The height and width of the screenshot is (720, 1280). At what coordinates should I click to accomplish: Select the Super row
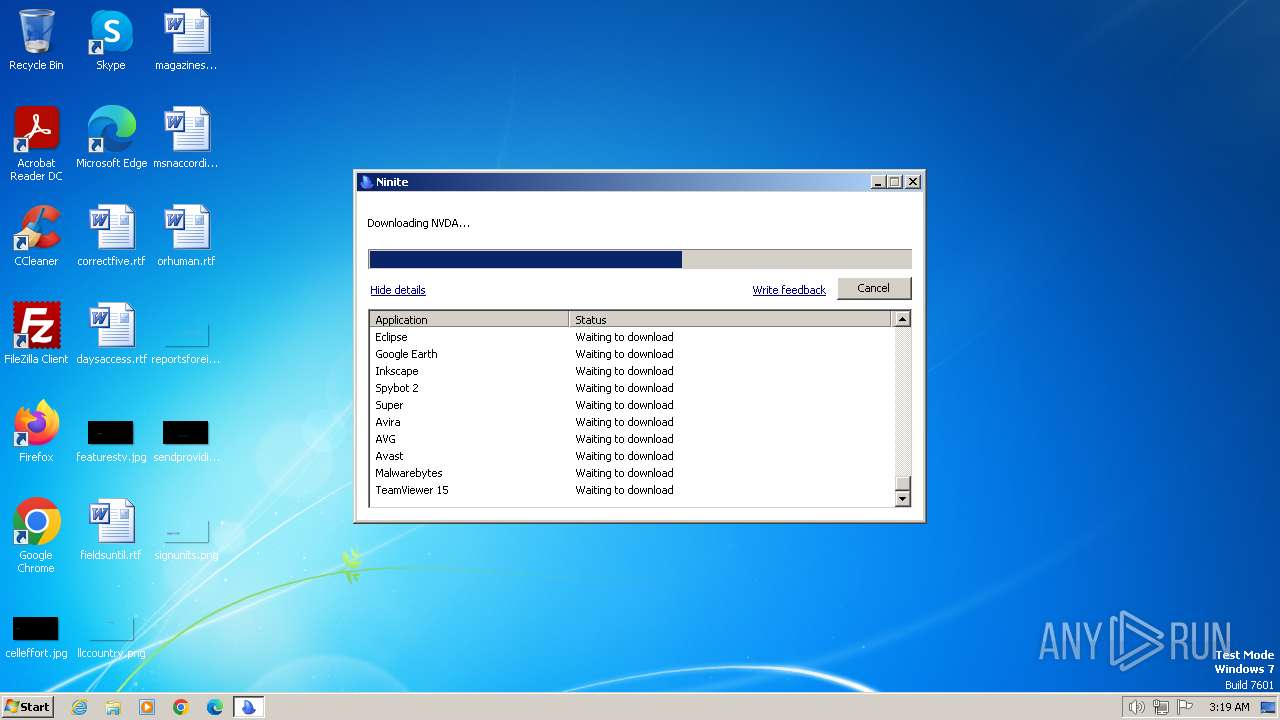631,405
